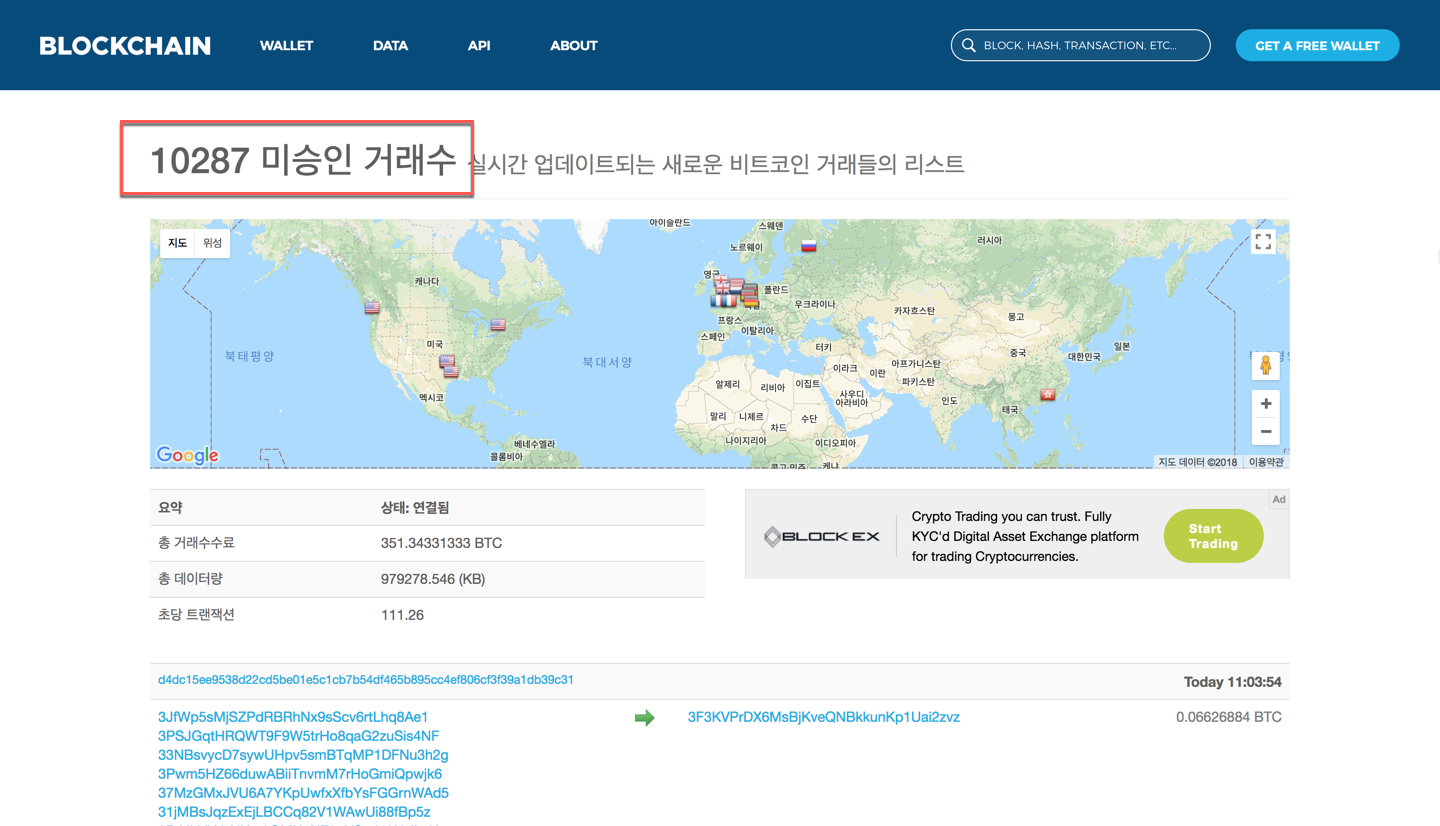Open the 이용약관 terms link on the map

[x=1266, y=462]
